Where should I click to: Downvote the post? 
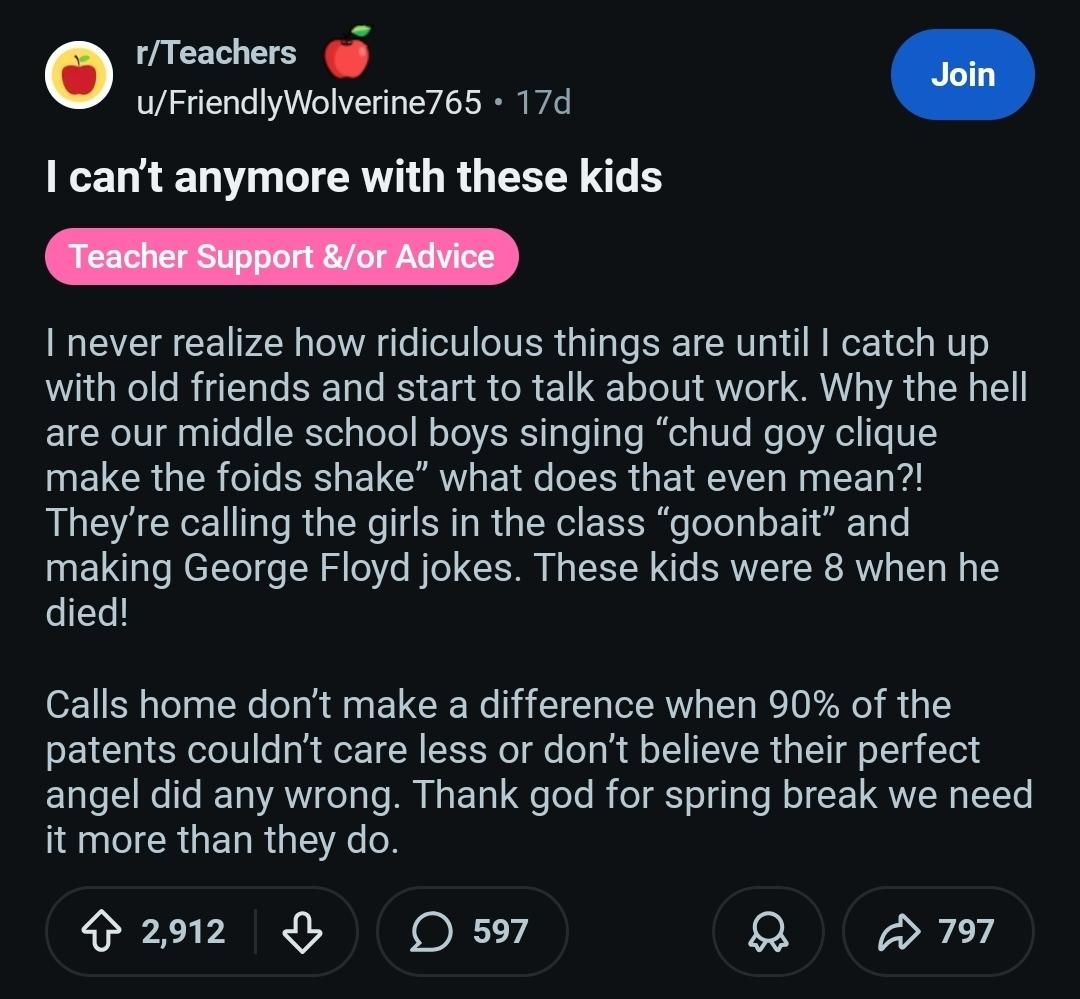[302, 932]
